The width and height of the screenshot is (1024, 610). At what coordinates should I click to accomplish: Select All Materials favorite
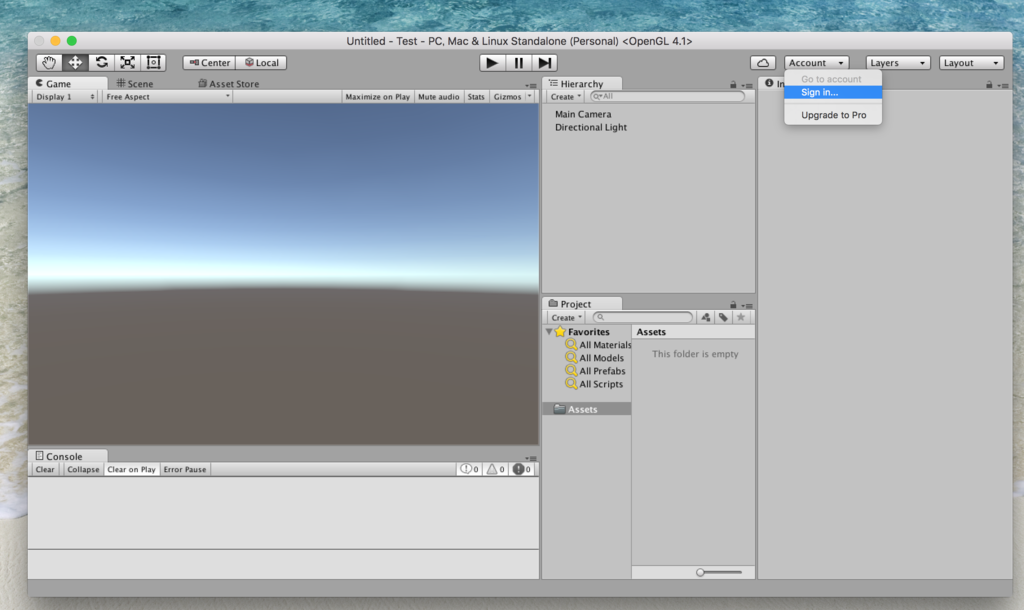598,345
